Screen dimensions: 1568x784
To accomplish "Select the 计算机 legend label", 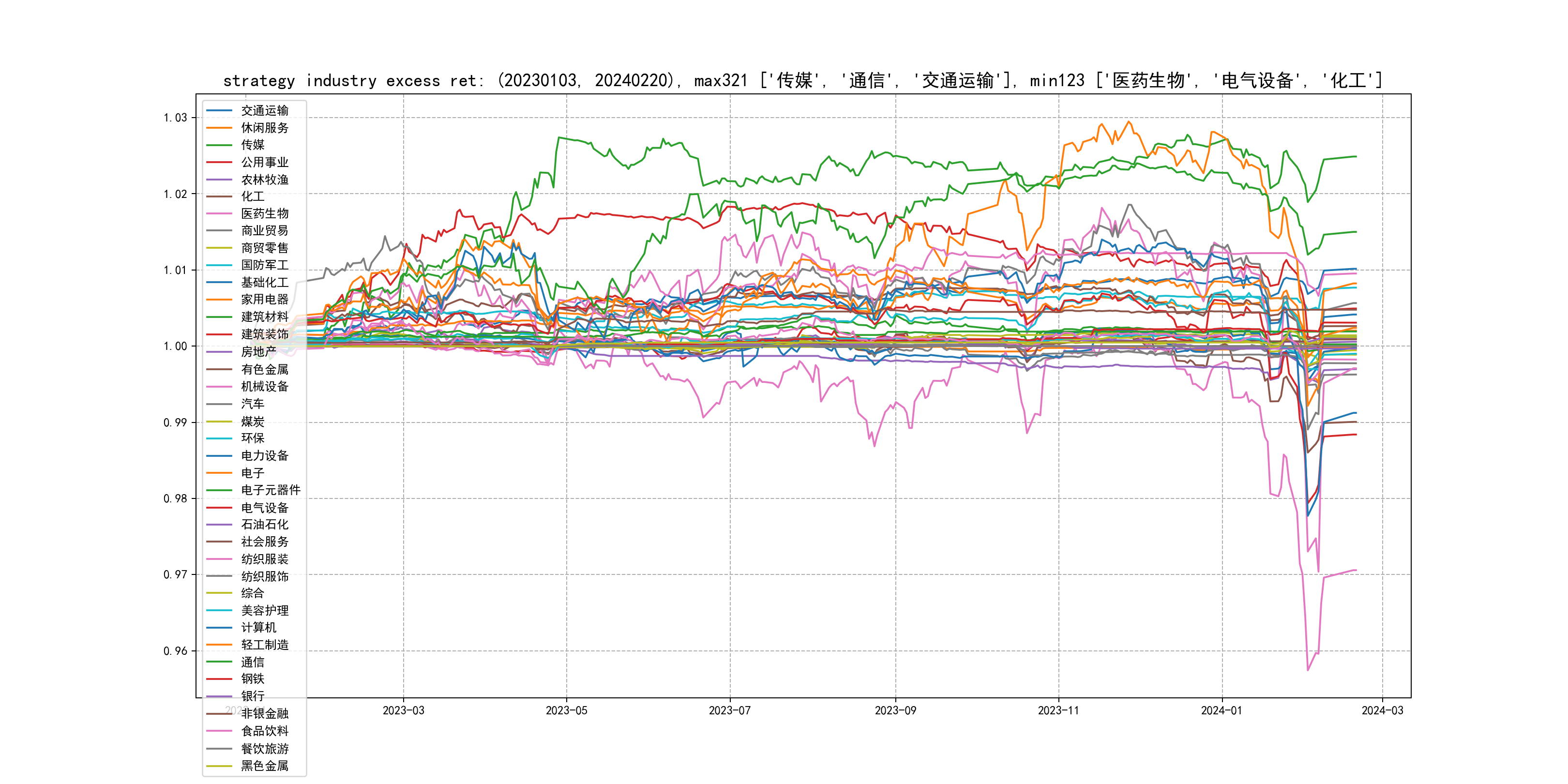I will [259, 628].
